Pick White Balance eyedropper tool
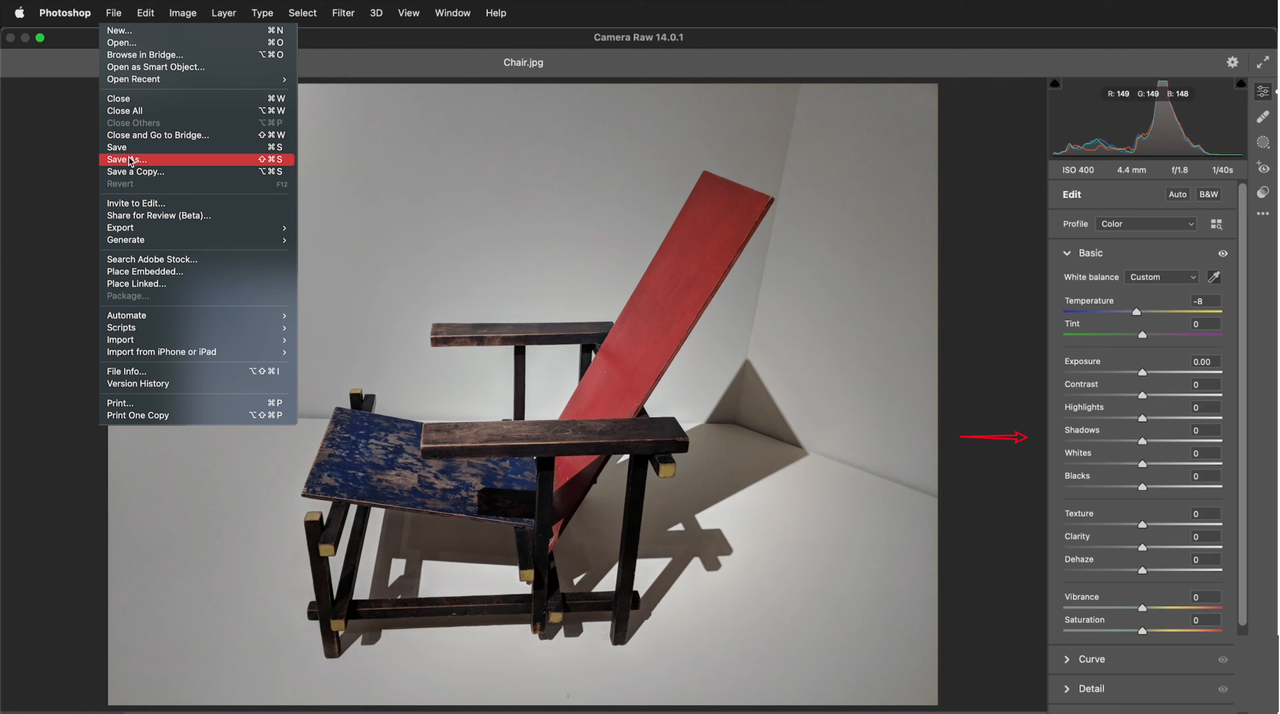Viewport: 1280px width, 714px height. [1214, 277]
